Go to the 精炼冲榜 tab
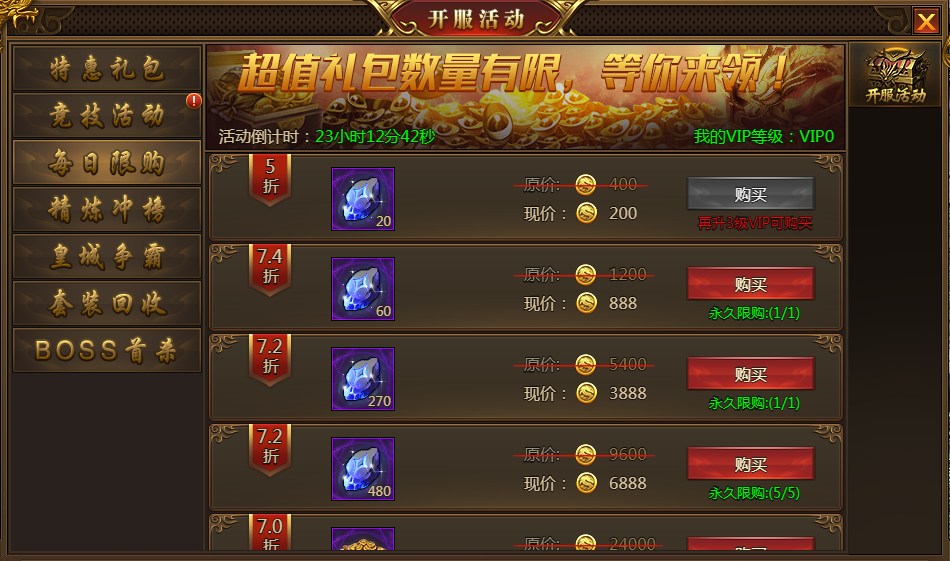 click(107, 209)
